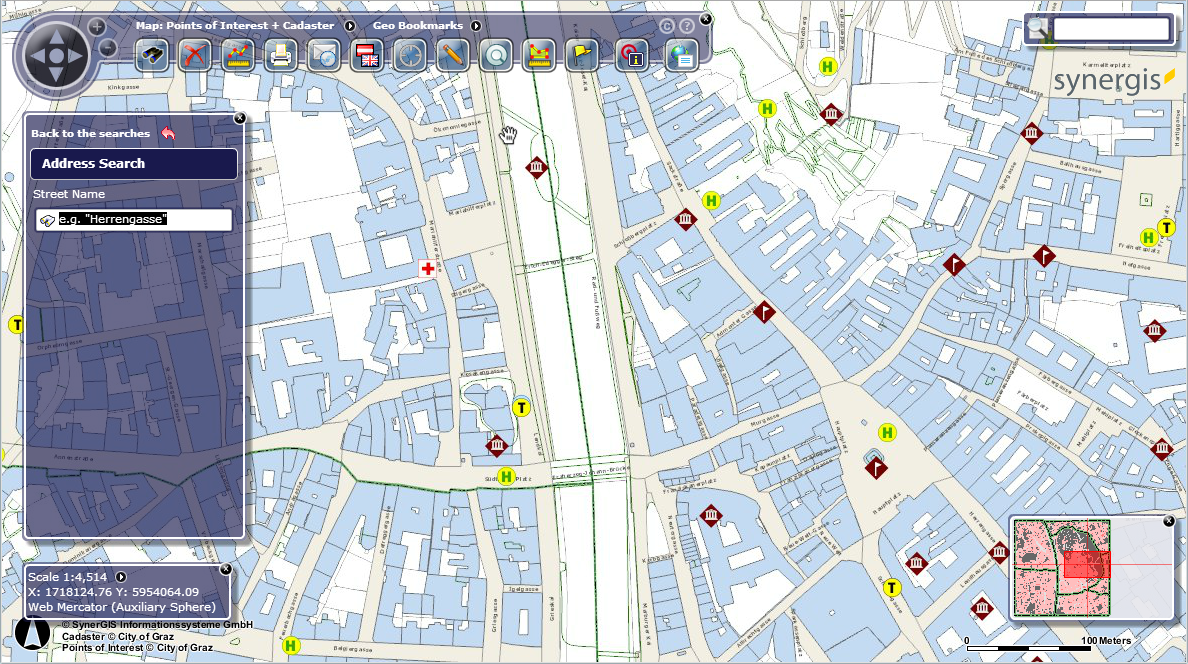Expand the Map: Points of Interest dropdown

(x=349, y=25)
